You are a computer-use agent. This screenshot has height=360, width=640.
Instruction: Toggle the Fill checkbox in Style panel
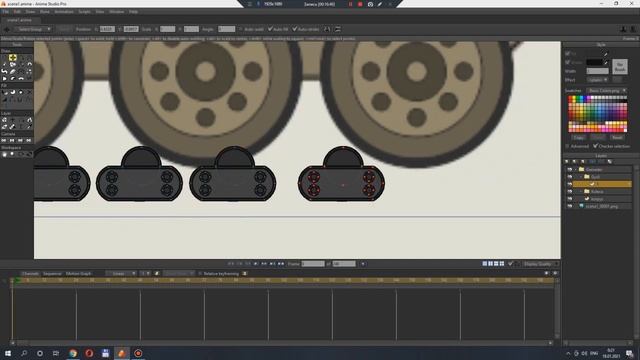(567, 53)
